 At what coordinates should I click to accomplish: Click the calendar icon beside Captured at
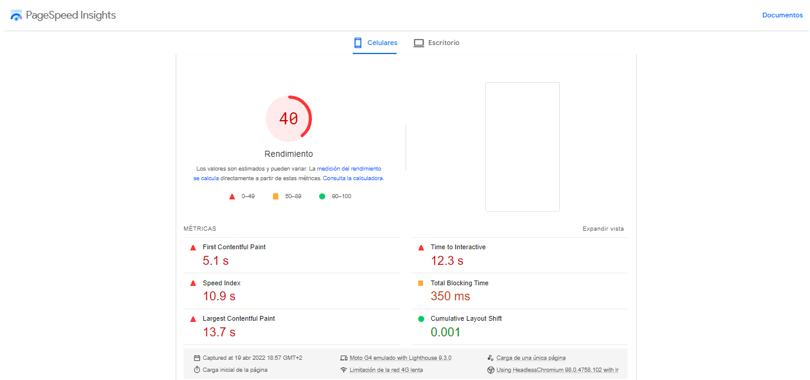(x=197, y=358)
